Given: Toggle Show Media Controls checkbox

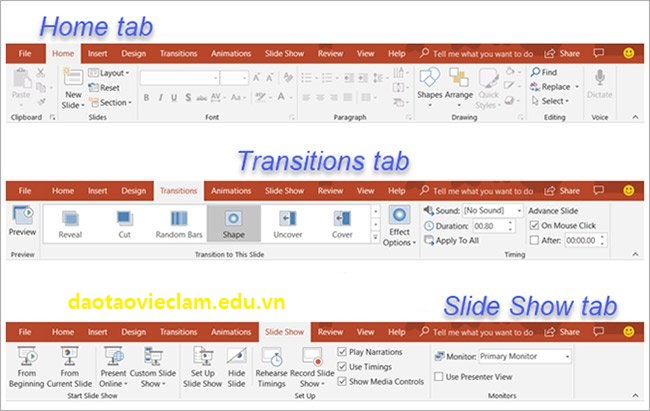Looking at the screenshot, I should [x=342, y=381].
